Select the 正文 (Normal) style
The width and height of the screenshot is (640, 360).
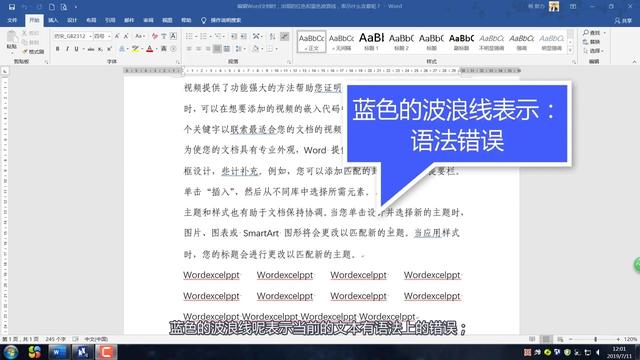[x=311, y=42]
